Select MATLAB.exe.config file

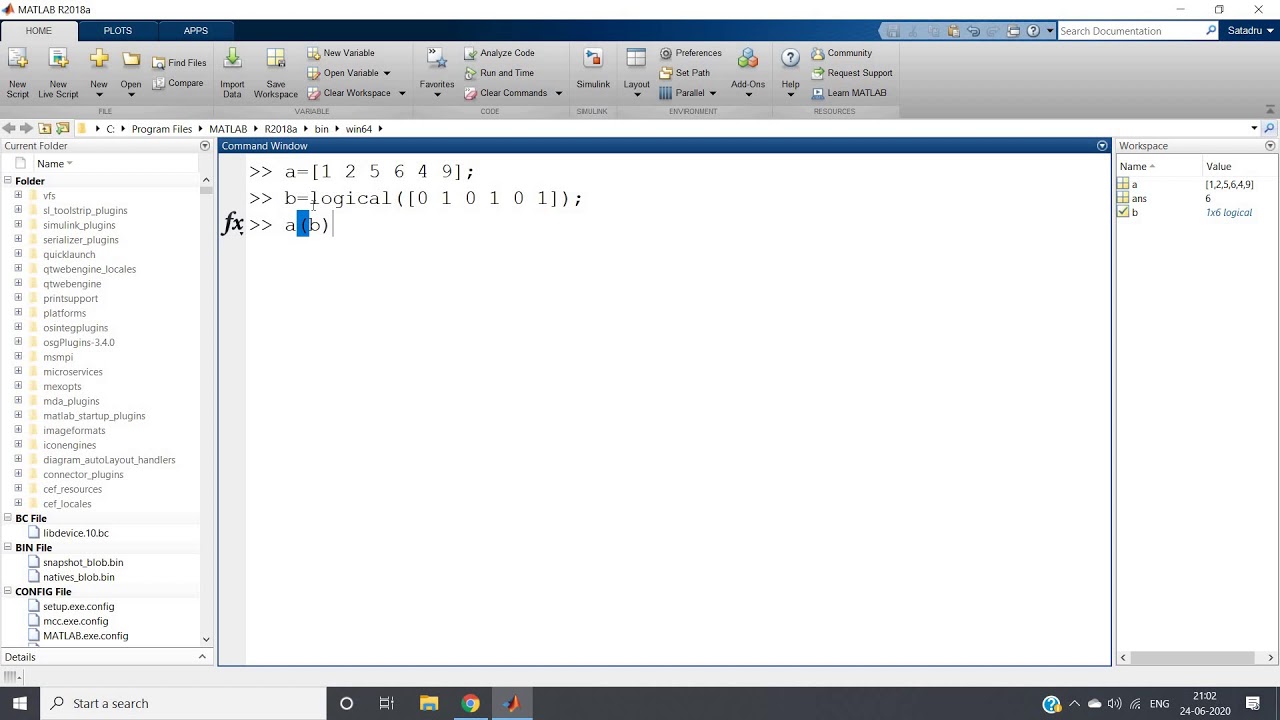tap(85, 636)
